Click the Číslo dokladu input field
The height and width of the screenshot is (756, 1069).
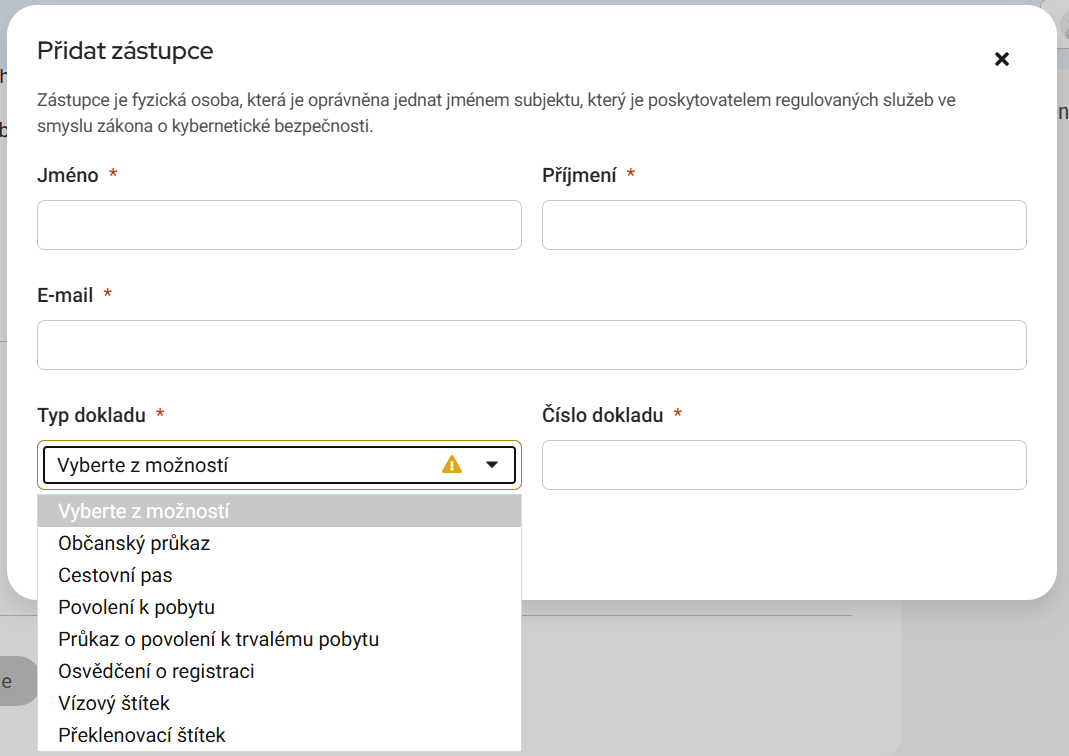point(784,465)
